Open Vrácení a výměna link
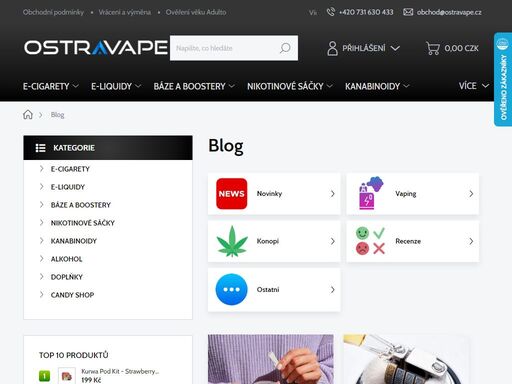Image resolution: width=512 pixels, height=384 pixels. coord(125,12)
